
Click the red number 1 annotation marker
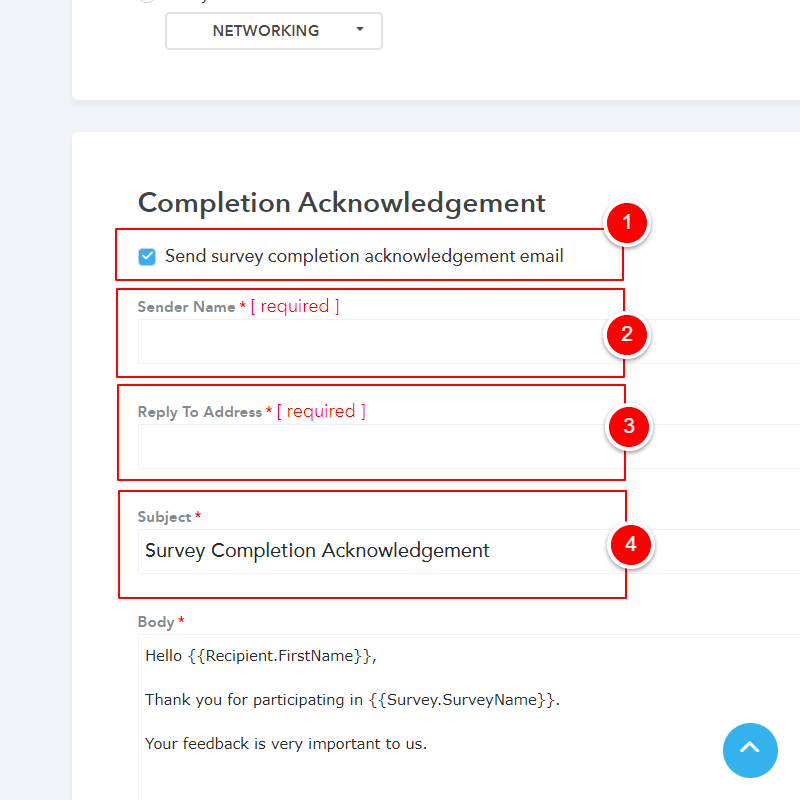click(627, 223)
